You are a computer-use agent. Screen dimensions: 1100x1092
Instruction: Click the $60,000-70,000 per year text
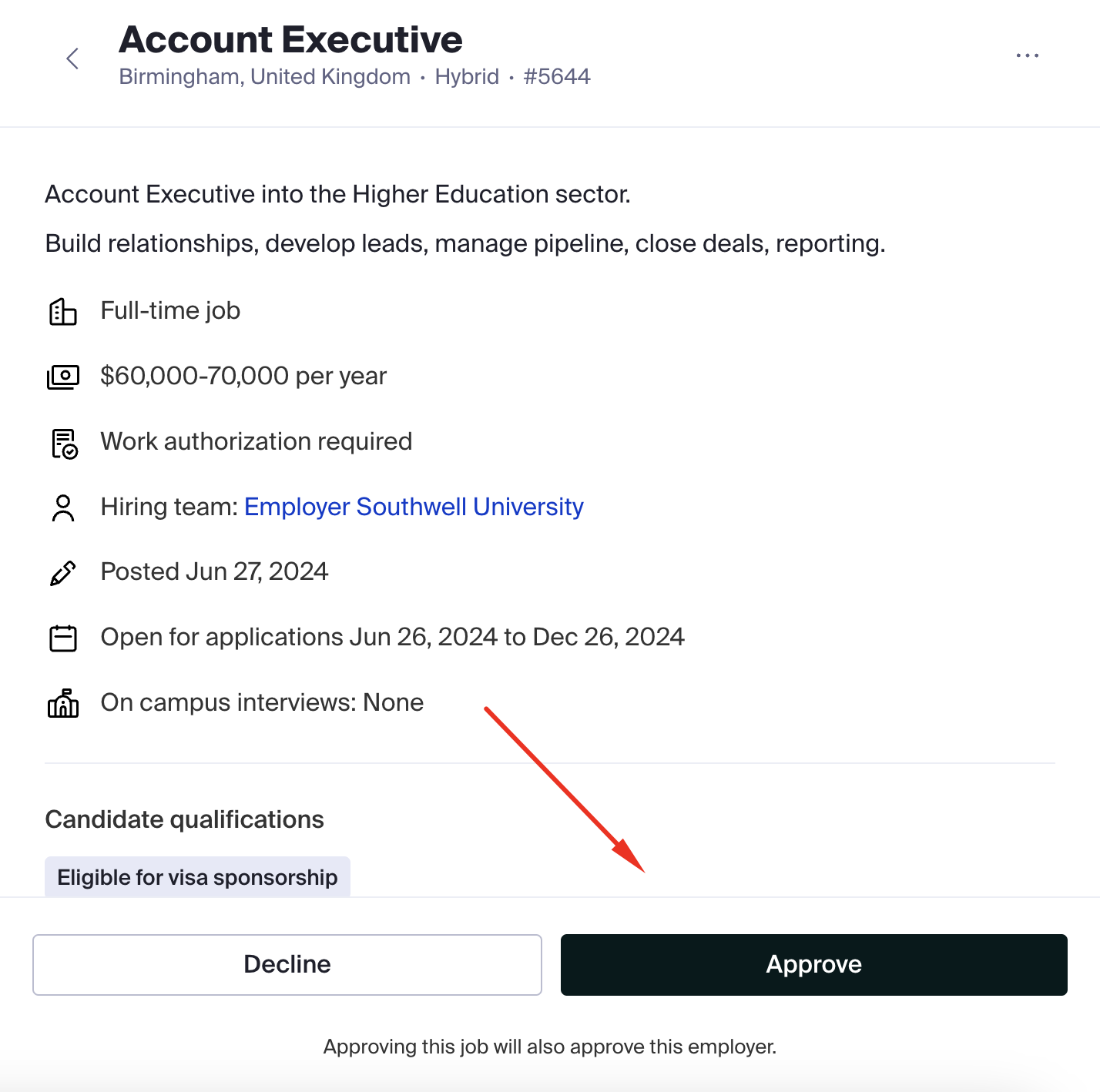pos(243,376)
